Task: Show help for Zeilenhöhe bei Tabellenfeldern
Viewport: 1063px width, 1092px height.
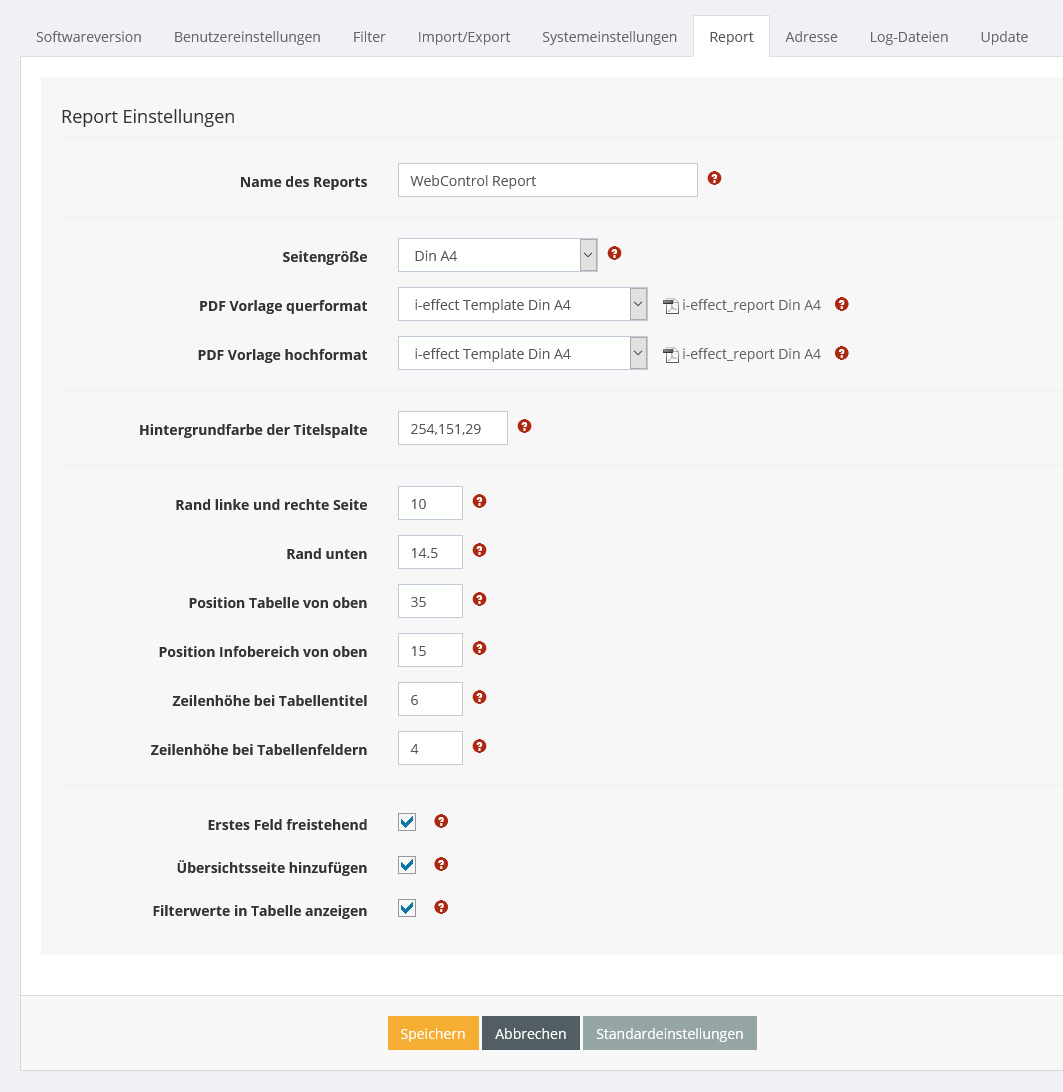Action: click(x=479, y=747)
